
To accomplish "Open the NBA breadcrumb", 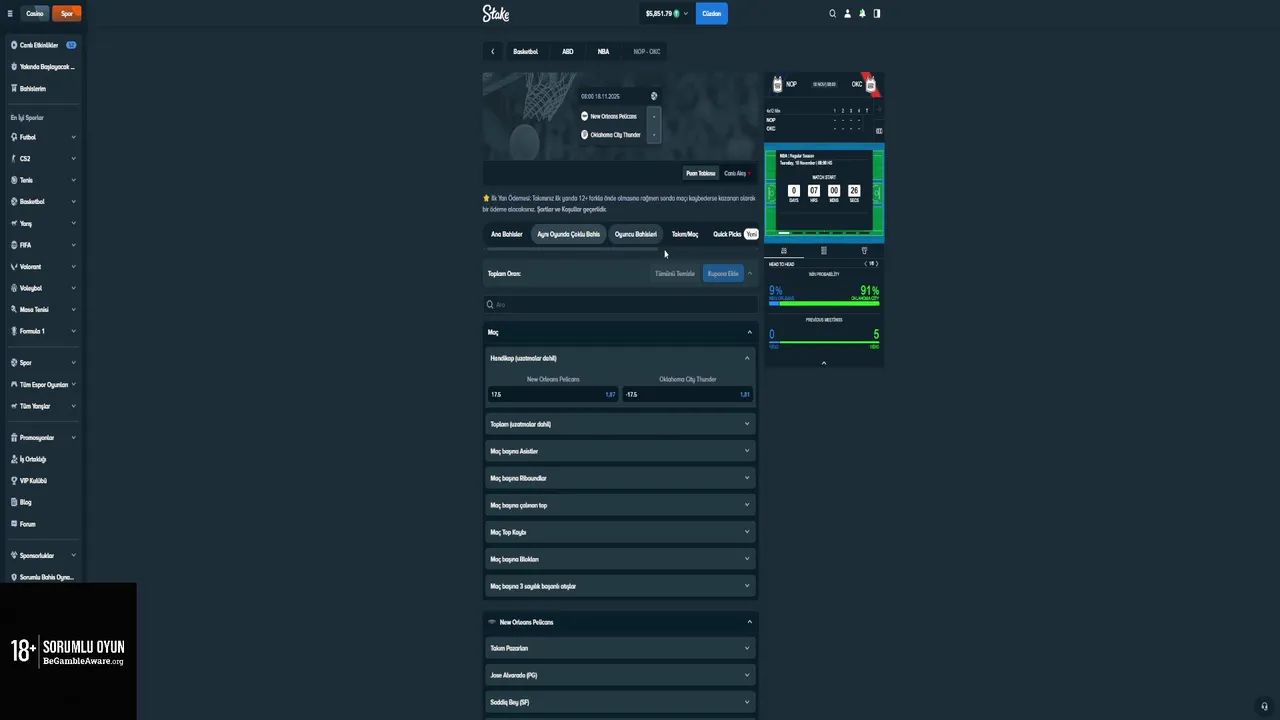I will coord(603,52).
